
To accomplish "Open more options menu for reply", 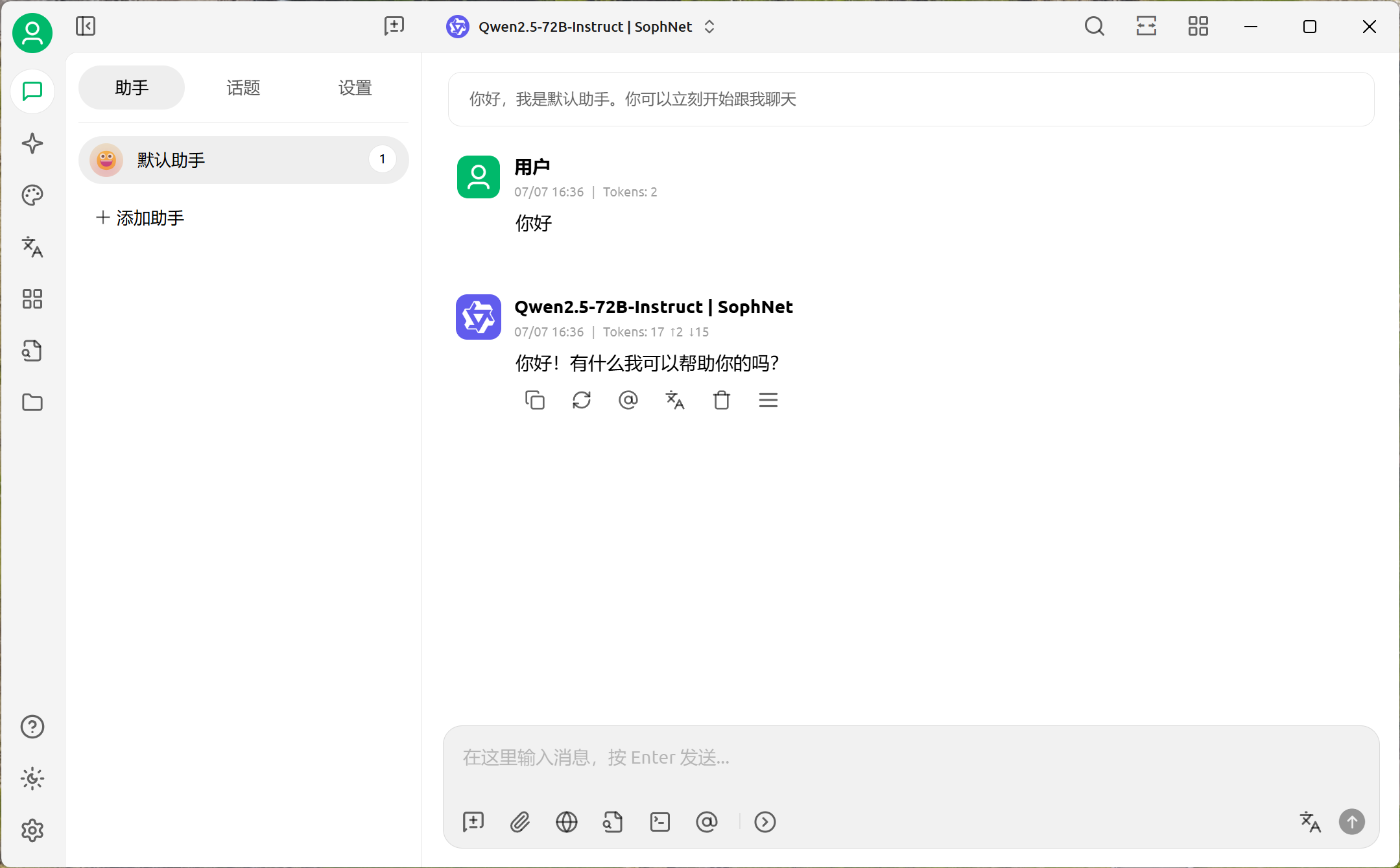I will [x=768, y=400].
